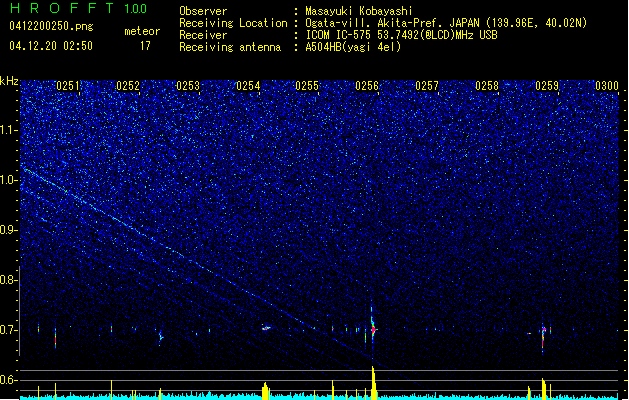Click the 0253 time axis marker

[x=188, y=85]
